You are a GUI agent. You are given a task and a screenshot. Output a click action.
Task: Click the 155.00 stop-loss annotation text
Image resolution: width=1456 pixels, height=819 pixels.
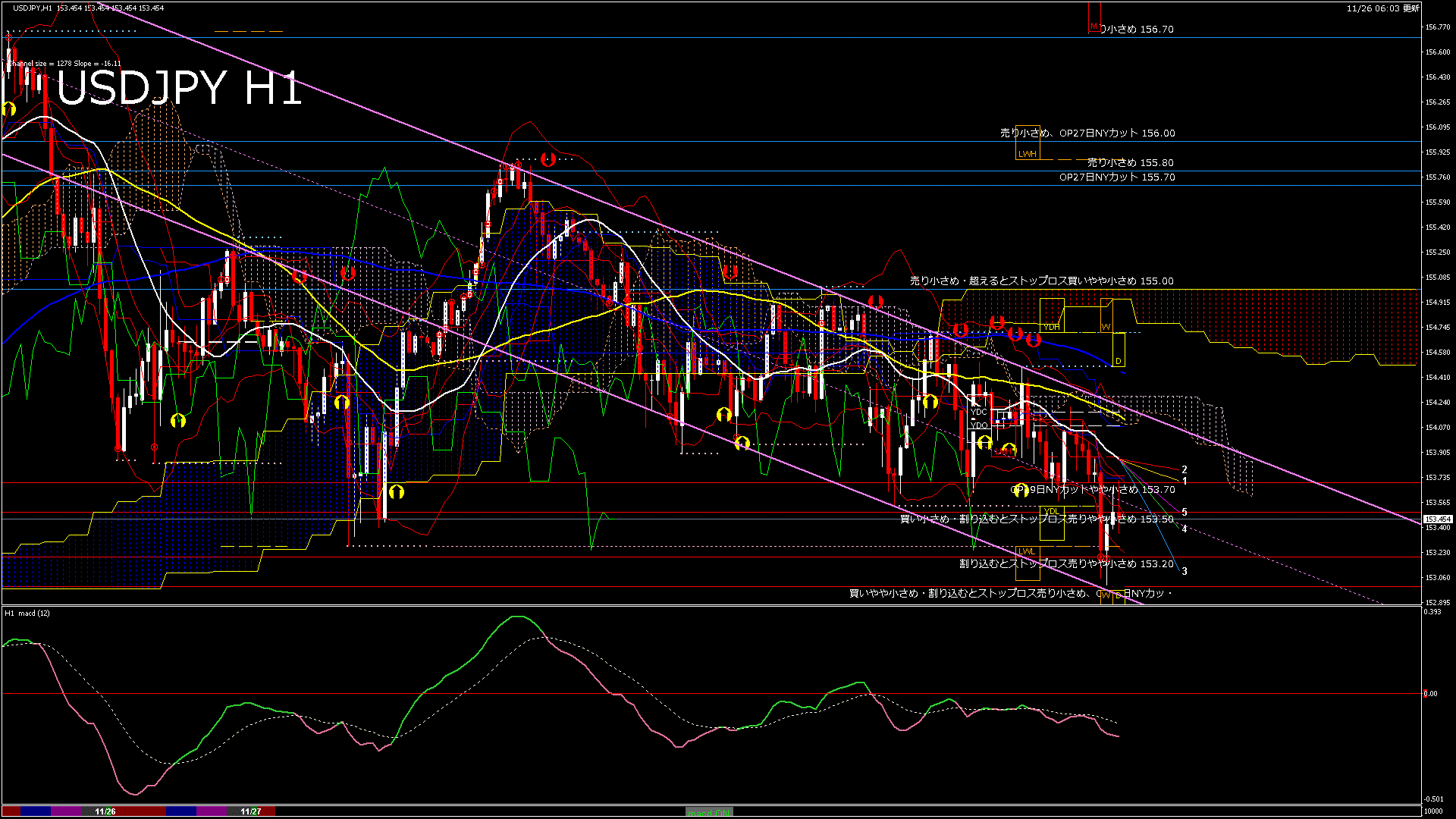pos(1041,281)
